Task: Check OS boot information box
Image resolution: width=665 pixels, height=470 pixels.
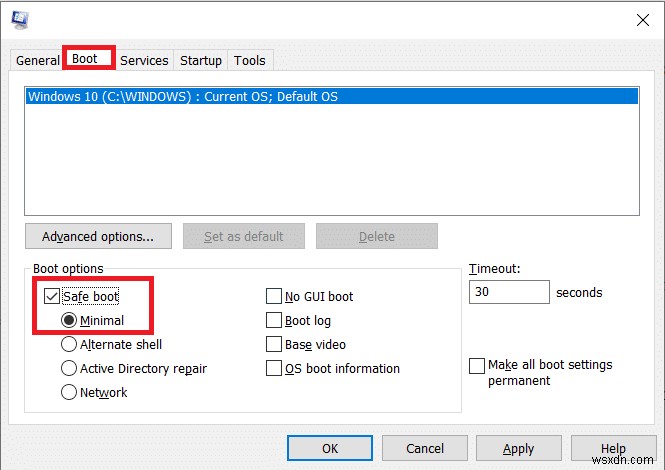Action: pos(274,369)
